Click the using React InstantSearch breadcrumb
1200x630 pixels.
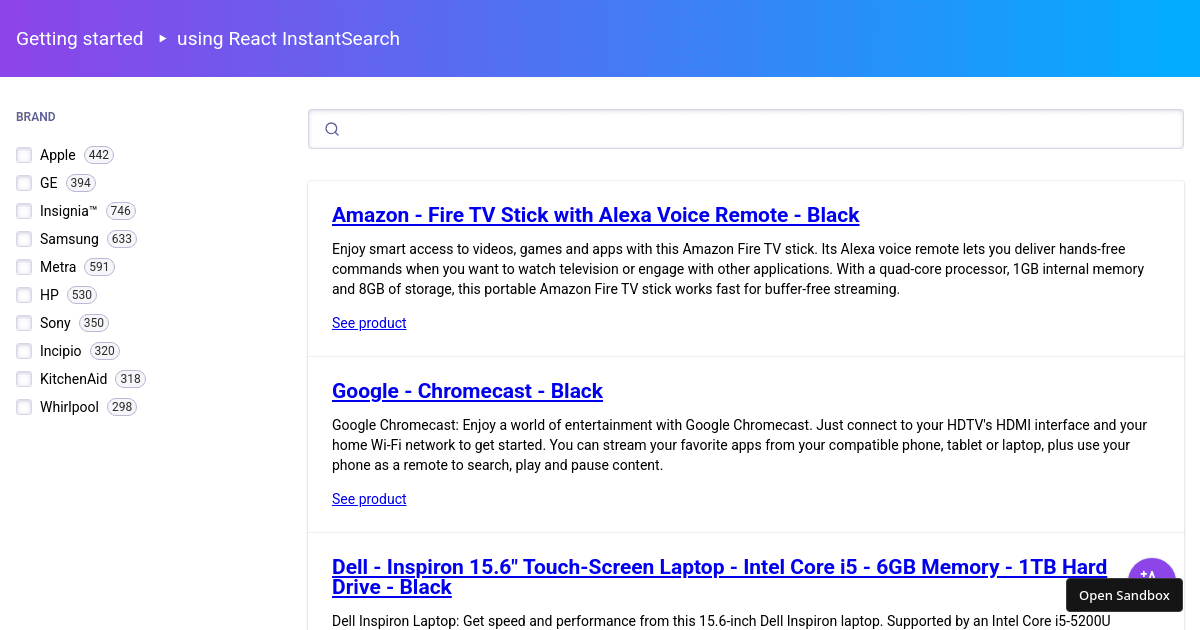tap(288, 39)
